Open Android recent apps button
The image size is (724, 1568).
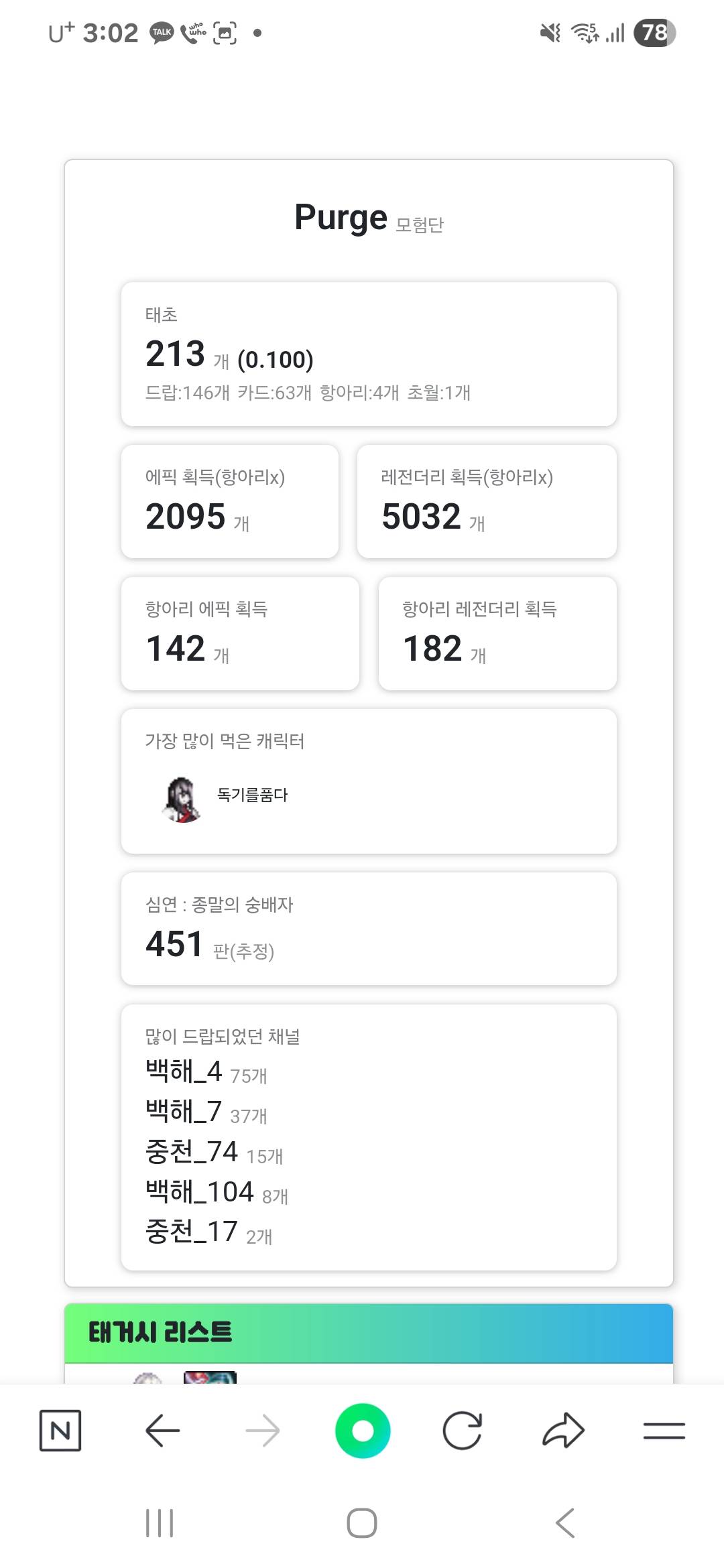pos(160,1523)
